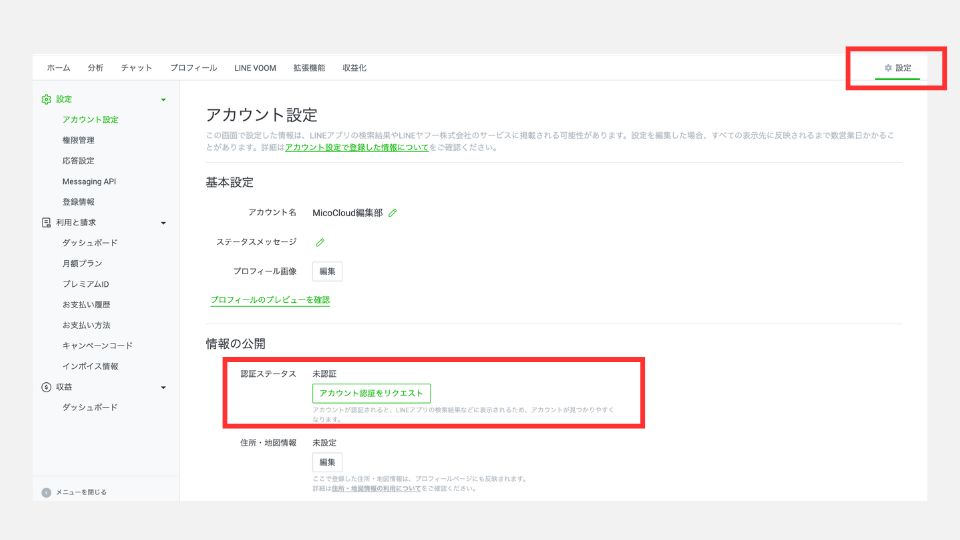Edit status message with pencil icon

tap(320, 242)
